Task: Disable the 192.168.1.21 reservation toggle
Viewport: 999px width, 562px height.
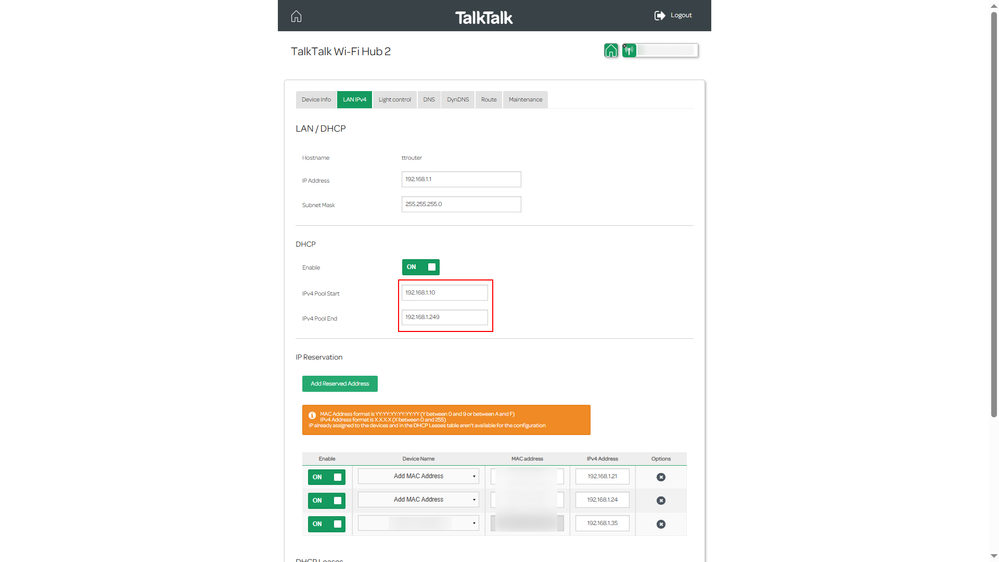Action: pyautogui.click(x=326, y=477)
